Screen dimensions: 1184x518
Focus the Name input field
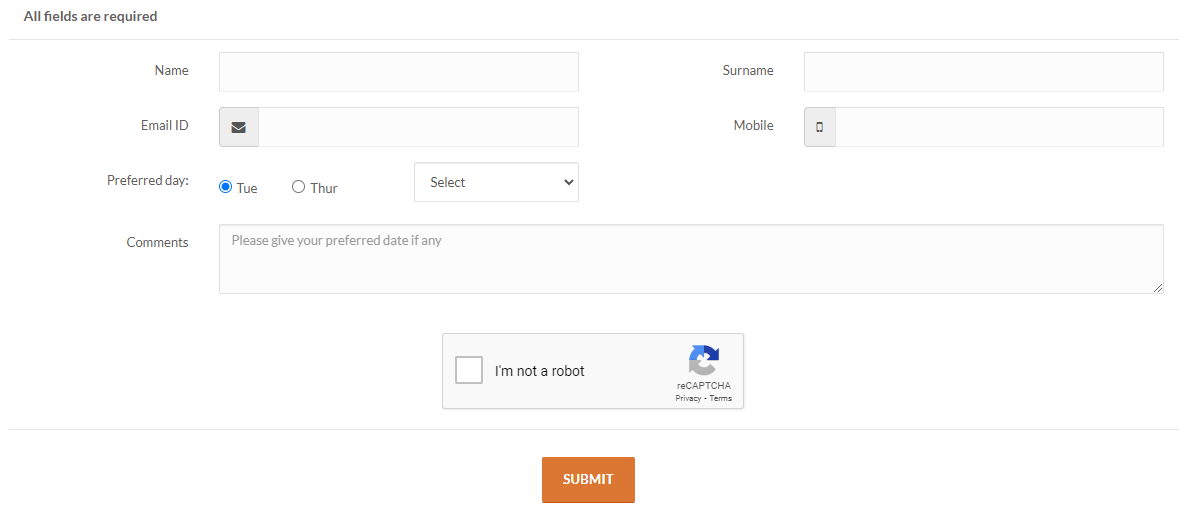click(399, 72)
